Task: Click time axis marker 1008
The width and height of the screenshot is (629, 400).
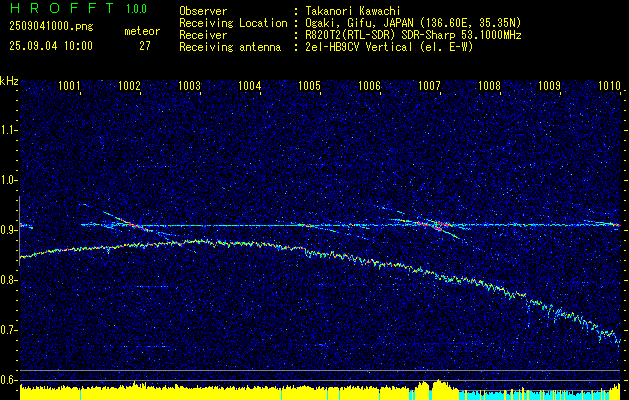Action: pyautogui.click(x=489, y=86)
